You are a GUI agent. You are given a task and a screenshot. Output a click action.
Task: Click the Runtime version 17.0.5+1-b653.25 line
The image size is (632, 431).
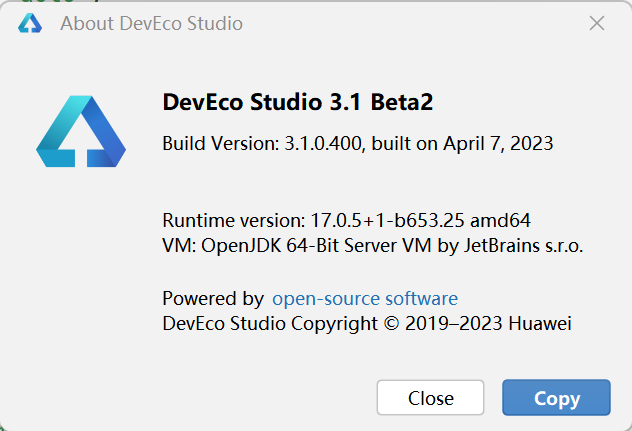[x=347, y=221]
